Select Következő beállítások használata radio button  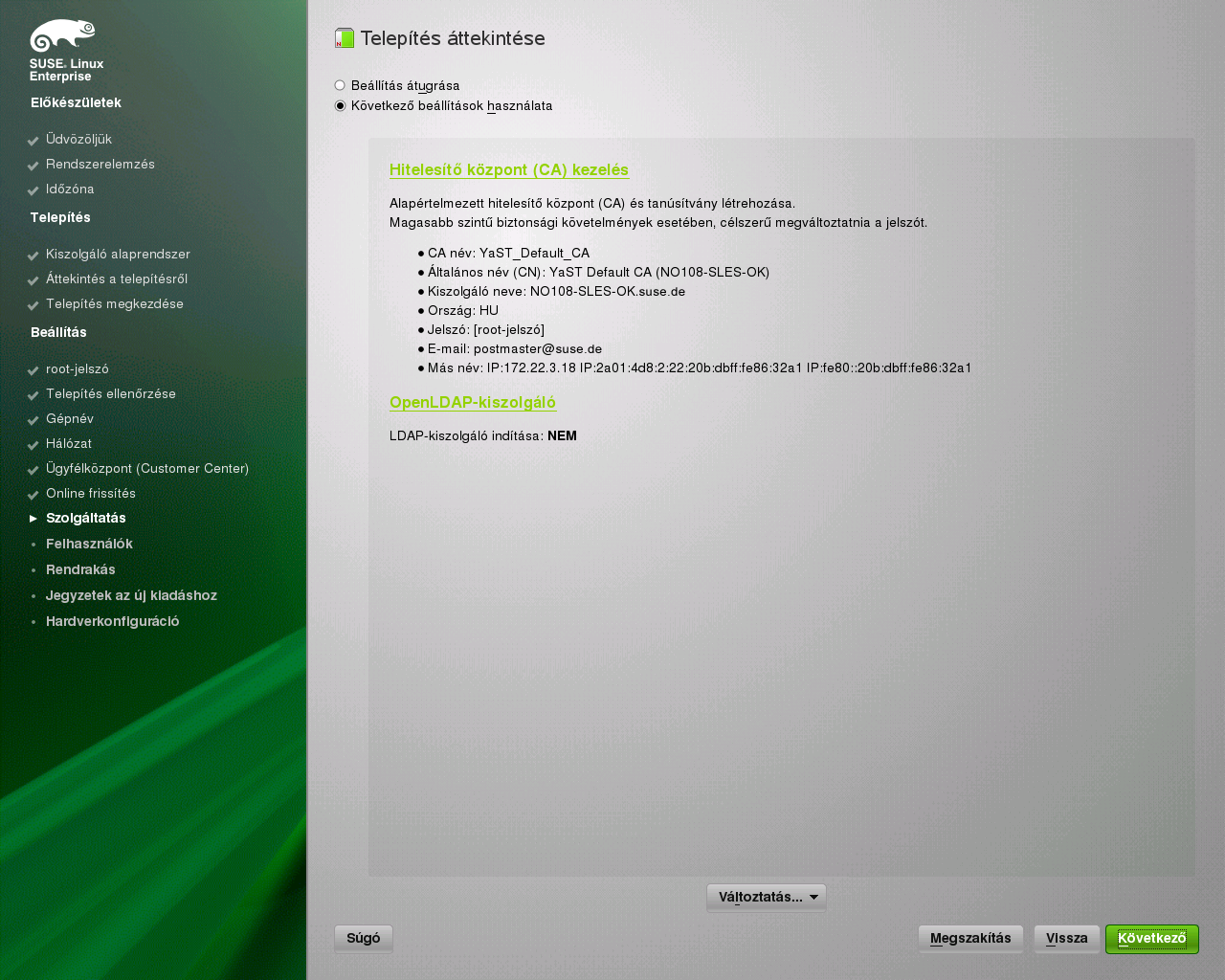tap(340, 105)
